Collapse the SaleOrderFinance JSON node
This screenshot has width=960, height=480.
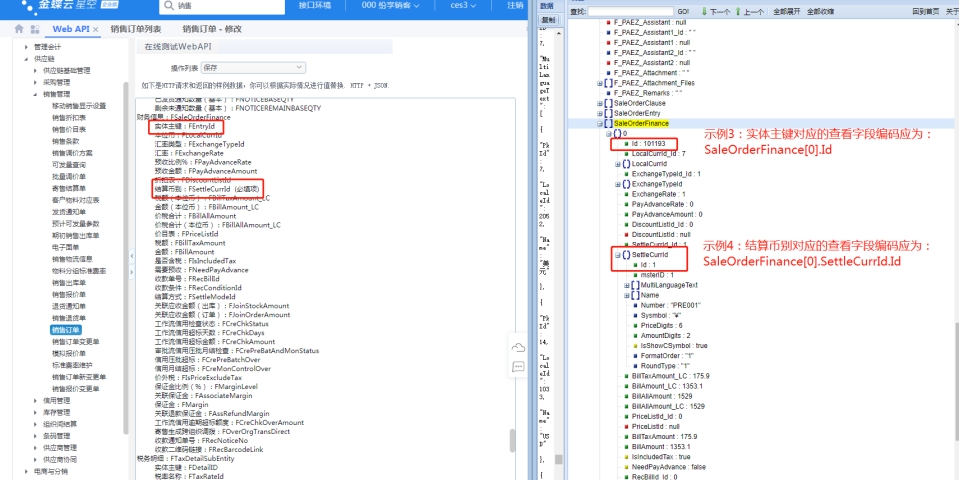coord(600,123)
